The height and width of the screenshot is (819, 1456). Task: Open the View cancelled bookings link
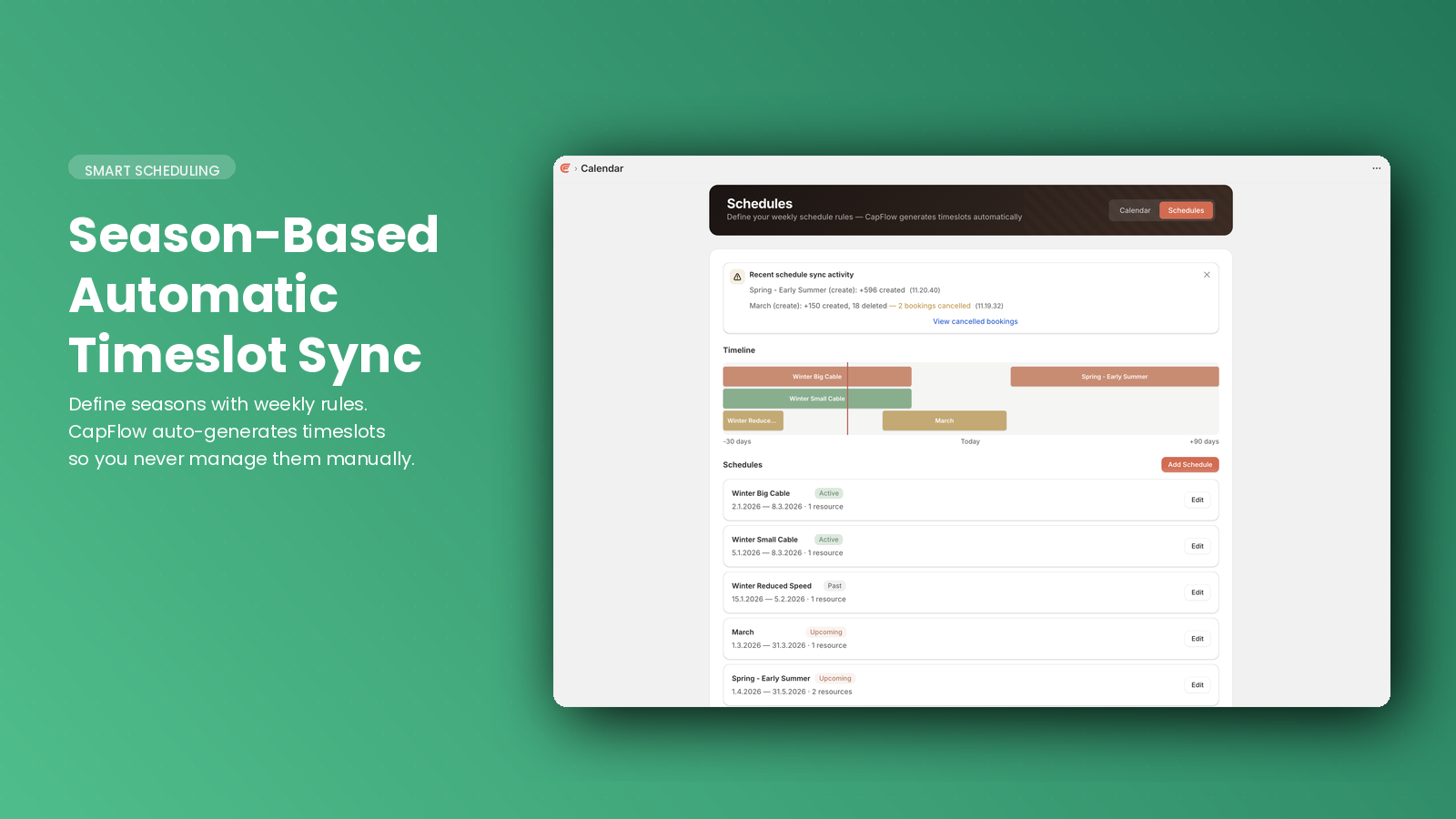[x=975, y=321]
